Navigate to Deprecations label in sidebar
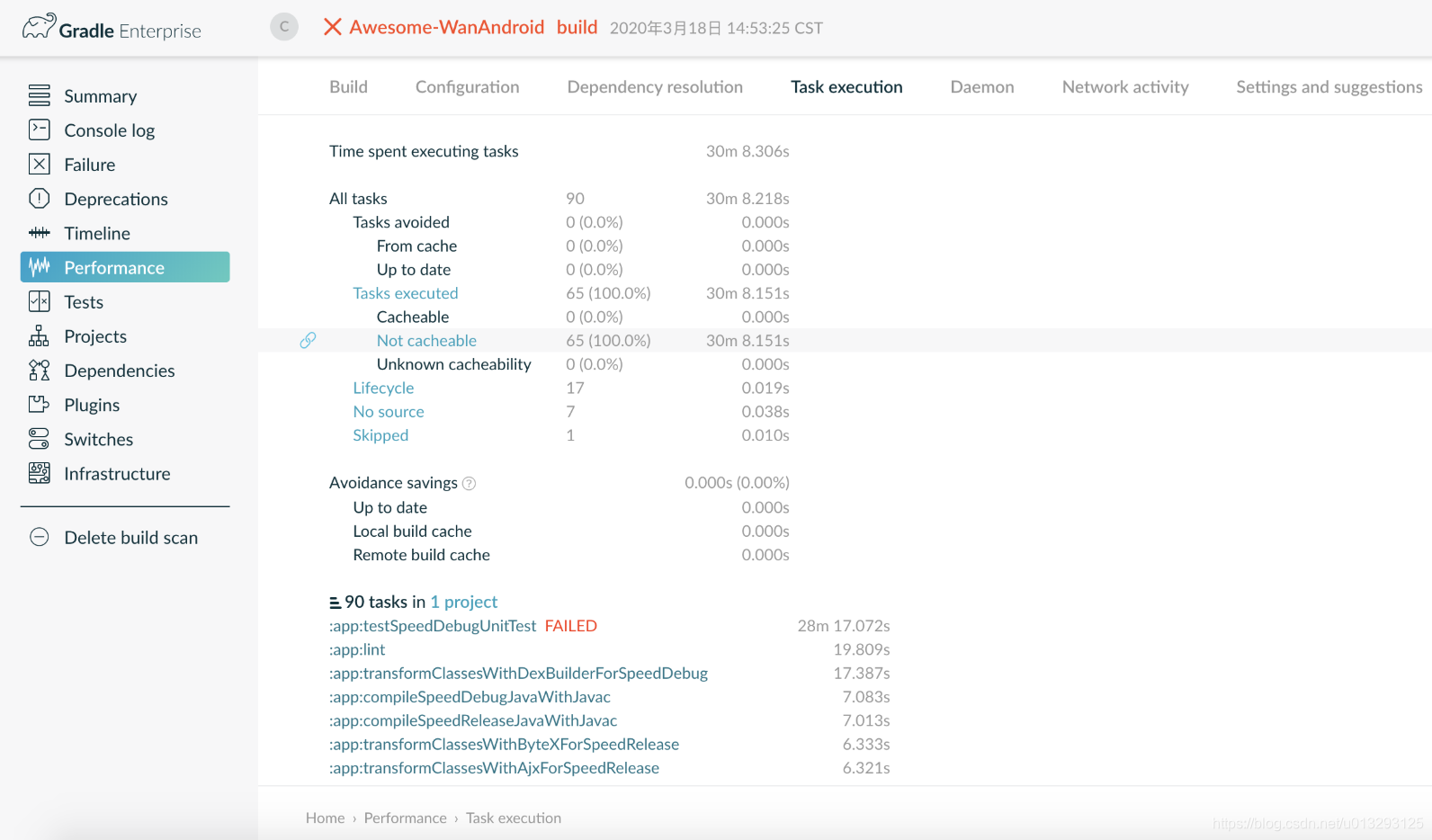1432x840 pixels. [x=116, y=199]
